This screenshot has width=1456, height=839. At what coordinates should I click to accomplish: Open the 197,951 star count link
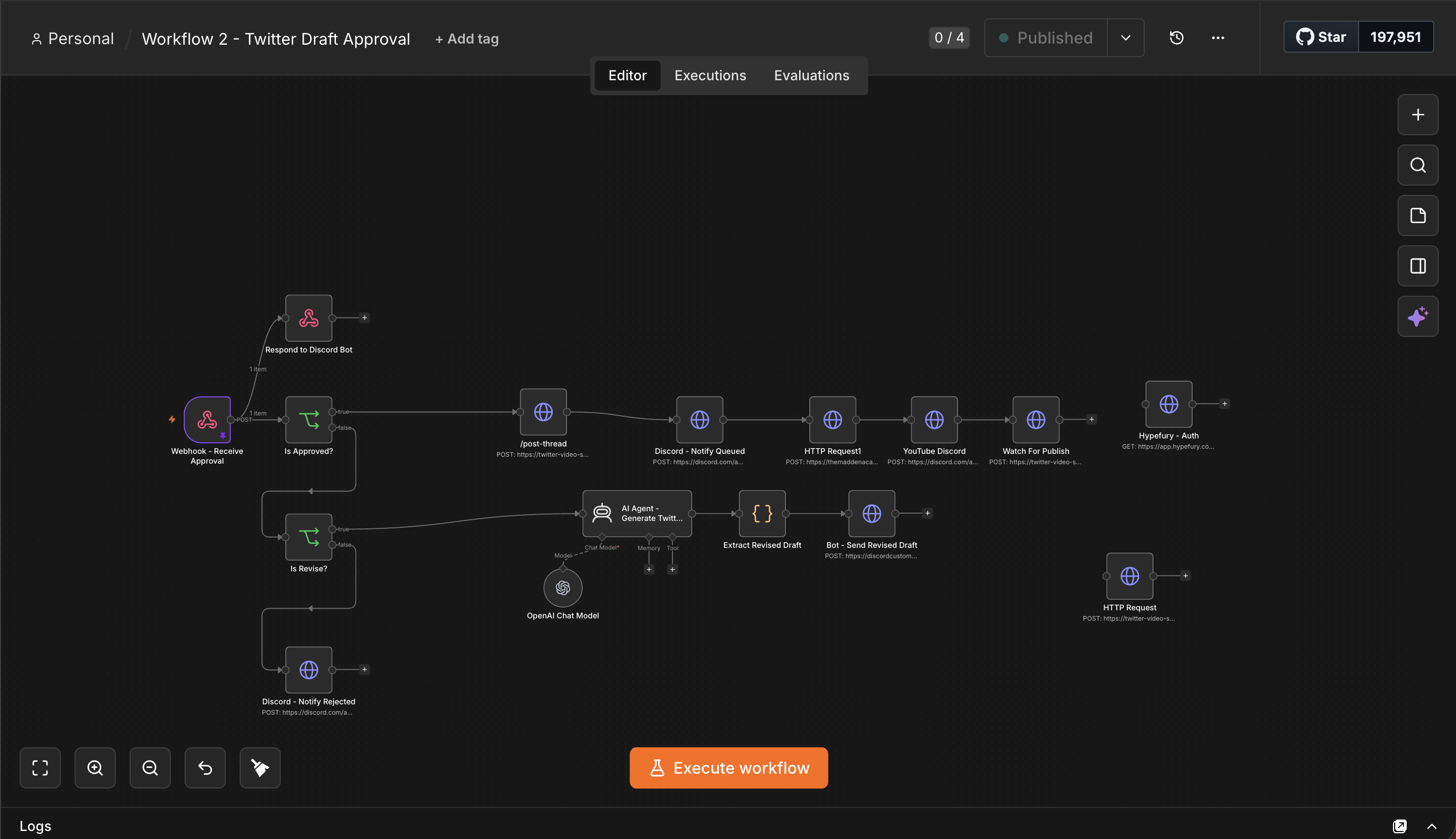1395,37
